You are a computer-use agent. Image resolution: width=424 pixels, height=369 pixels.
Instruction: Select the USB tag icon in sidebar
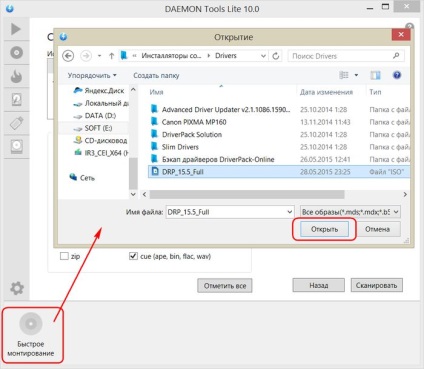(x=17, y=123)
